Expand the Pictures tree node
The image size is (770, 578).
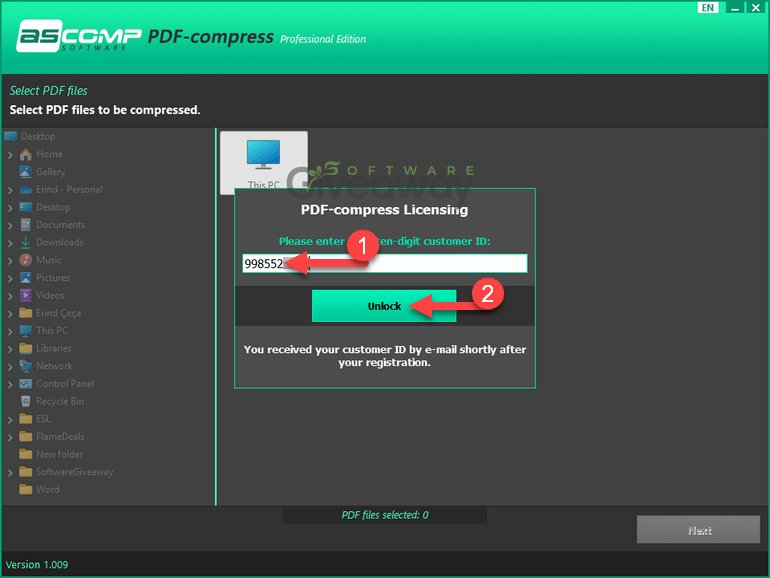click(x=10, y=278)
